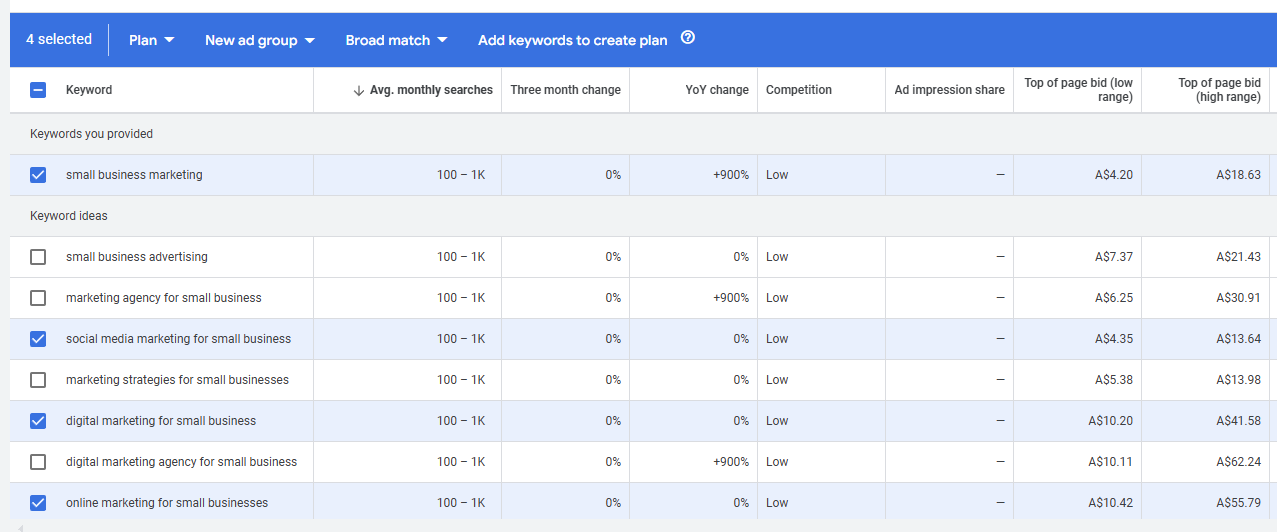Click the help question mark icon
1277x532 pixels.
tap(687, 39)
